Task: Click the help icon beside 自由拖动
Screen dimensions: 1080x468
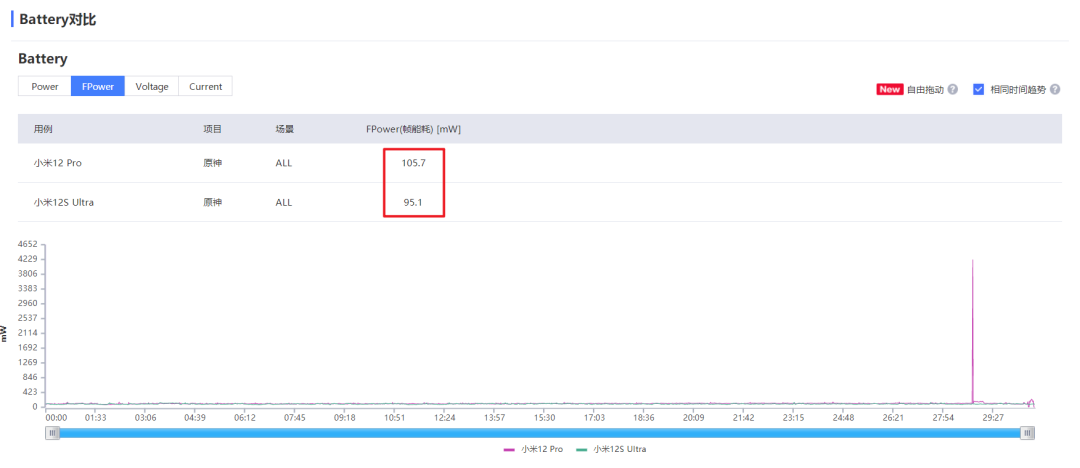Action: 952,89
